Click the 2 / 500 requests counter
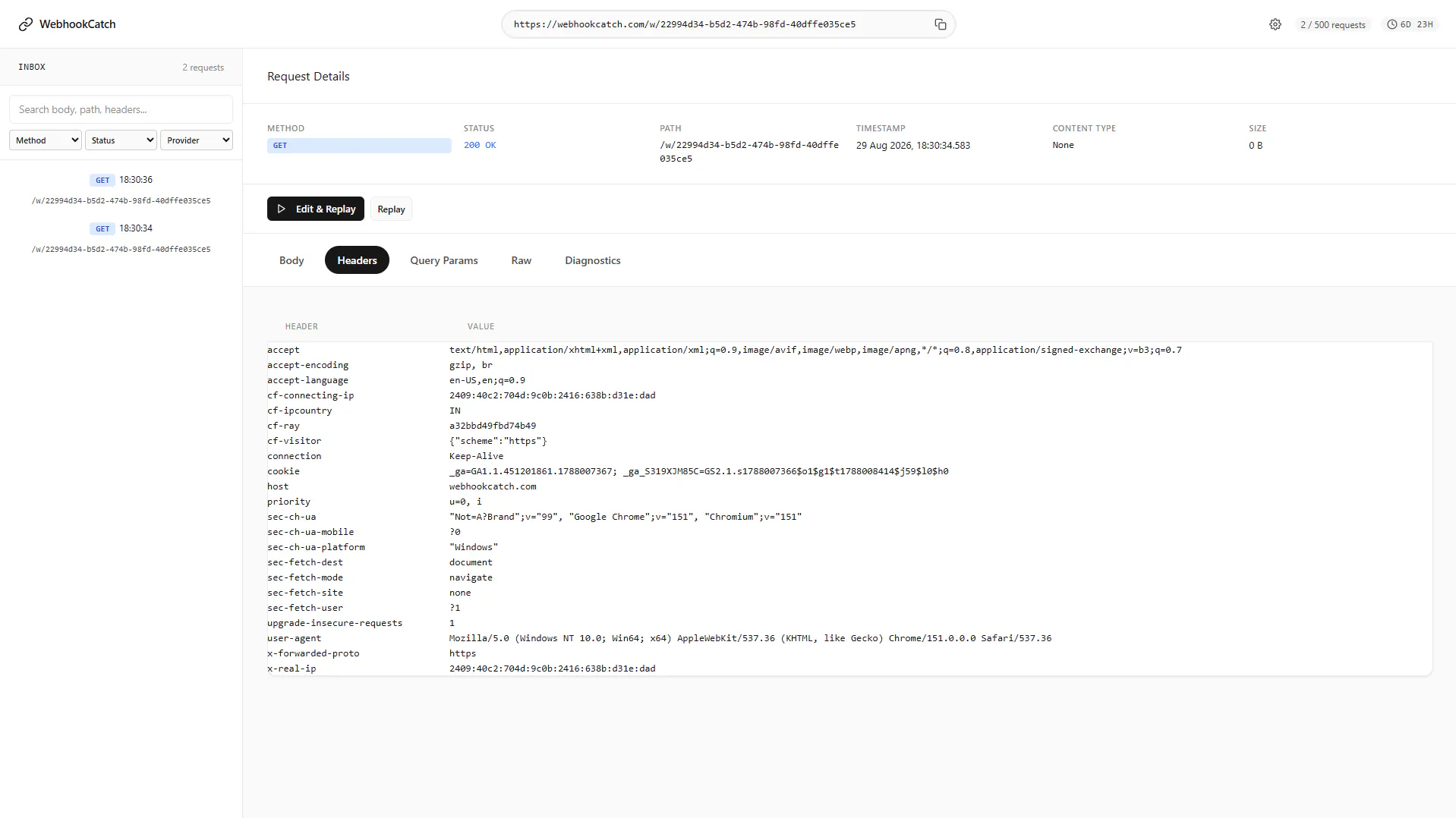 click(x=1333, y=24)
